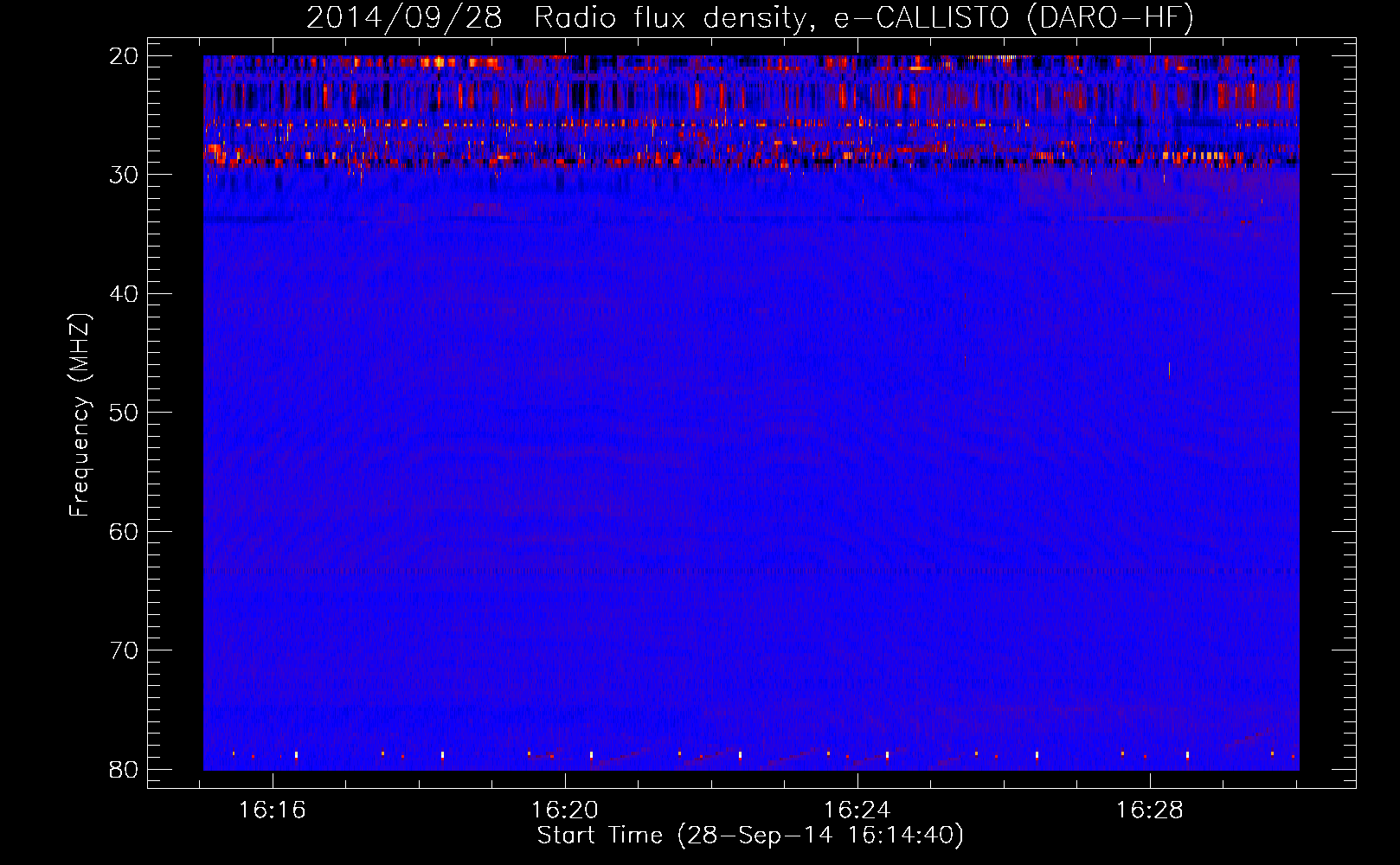The height and width of the screenshot is (865, 1400).
Task: Click the 80 frequency tick label
Action: [125, 769]
